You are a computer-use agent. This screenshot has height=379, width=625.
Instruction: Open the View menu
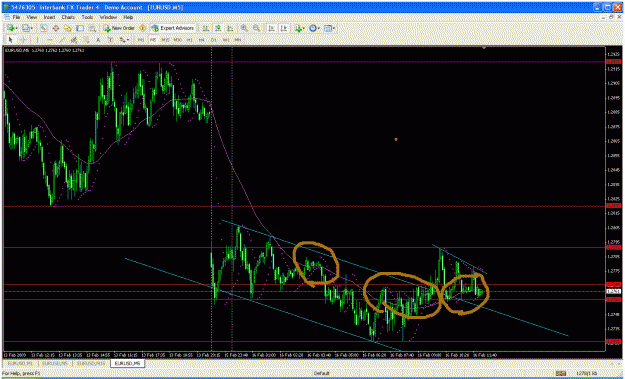point(32,17)
